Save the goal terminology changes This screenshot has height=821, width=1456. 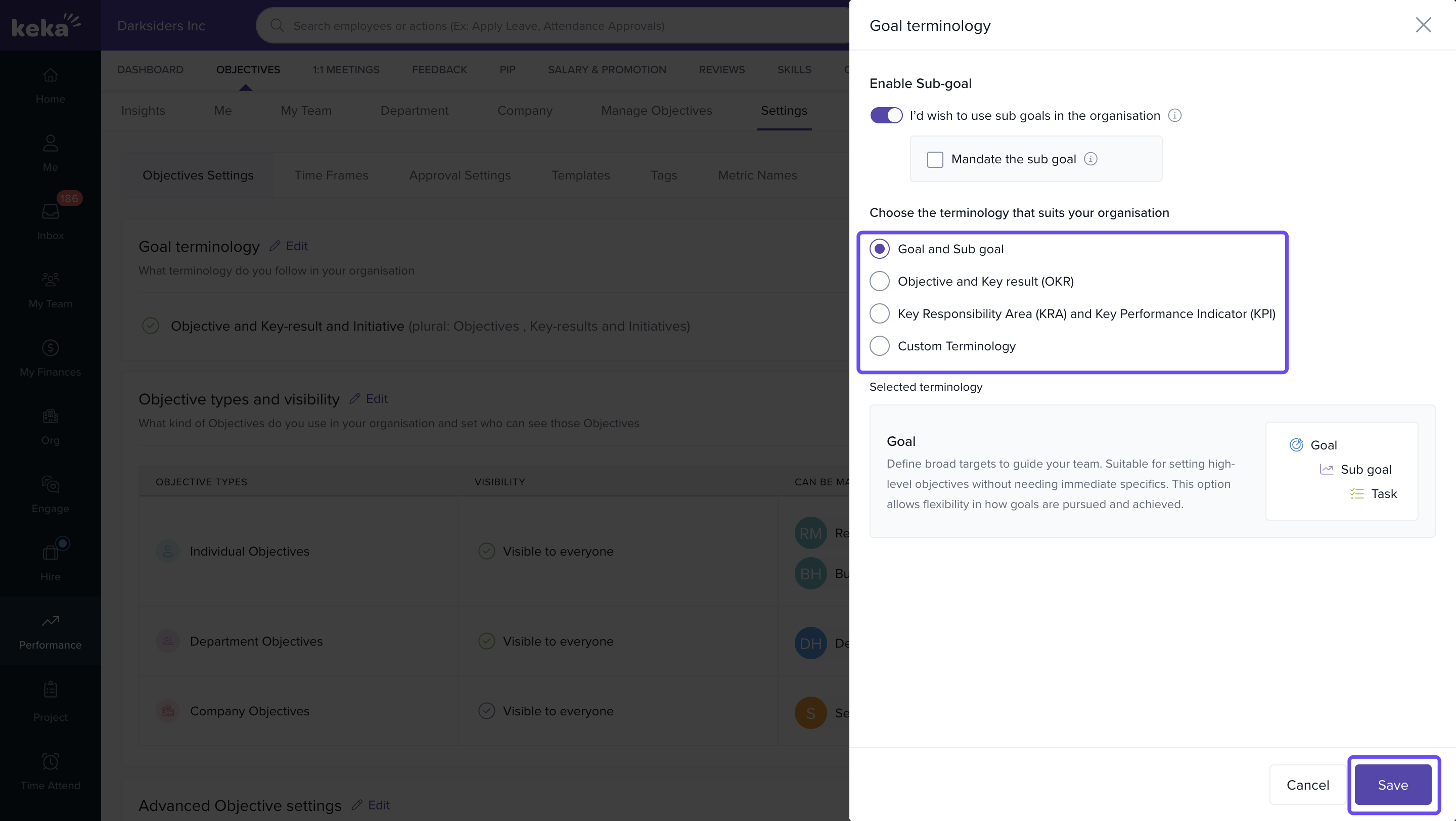pyautogui.click(x=1392, y=784)
